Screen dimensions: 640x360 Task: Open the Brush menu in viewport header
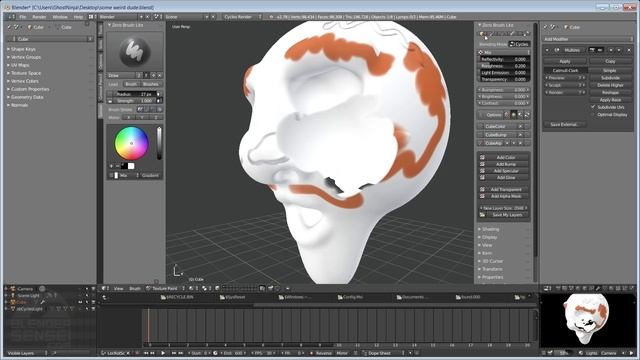[x=135, y=289]
